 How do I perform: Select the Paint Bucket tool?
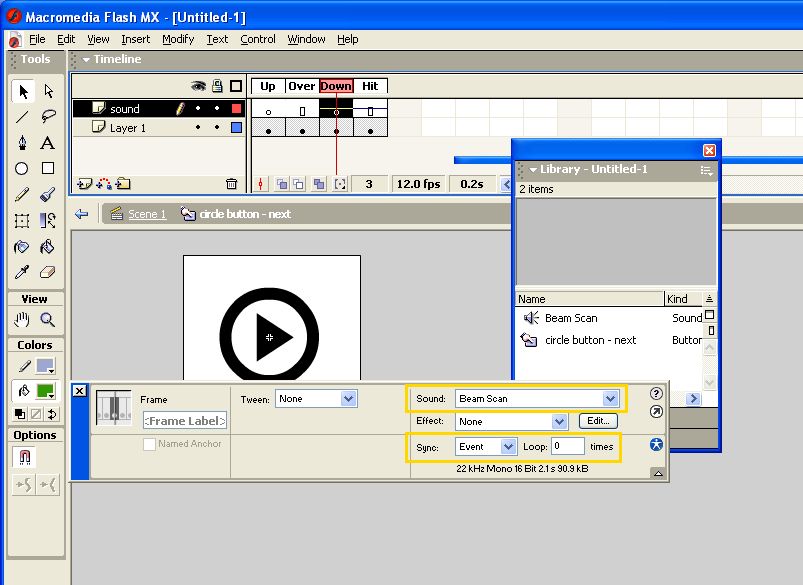coord(48,247)
